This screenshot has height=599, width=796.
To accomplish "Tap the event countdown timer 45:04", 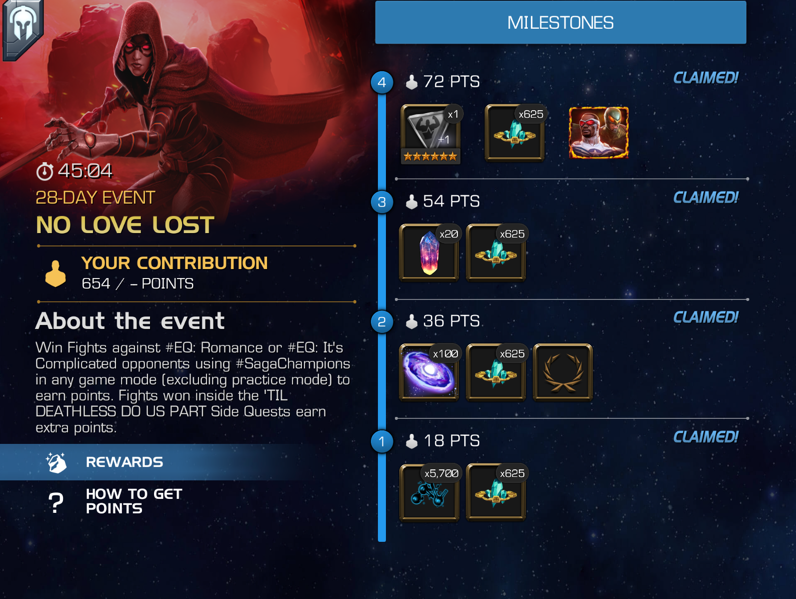I will click(75, 171).
